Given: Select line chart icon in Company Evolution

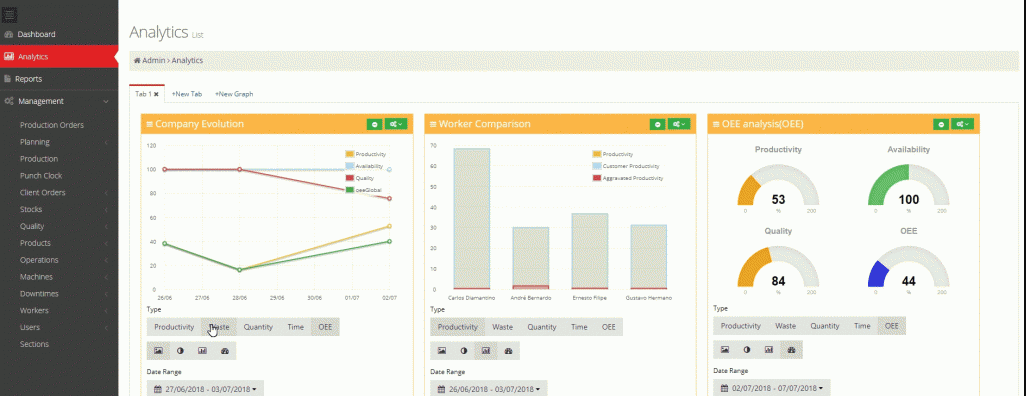Looking at the screenshot, I should pyautogui.click(x=158, y=351).
